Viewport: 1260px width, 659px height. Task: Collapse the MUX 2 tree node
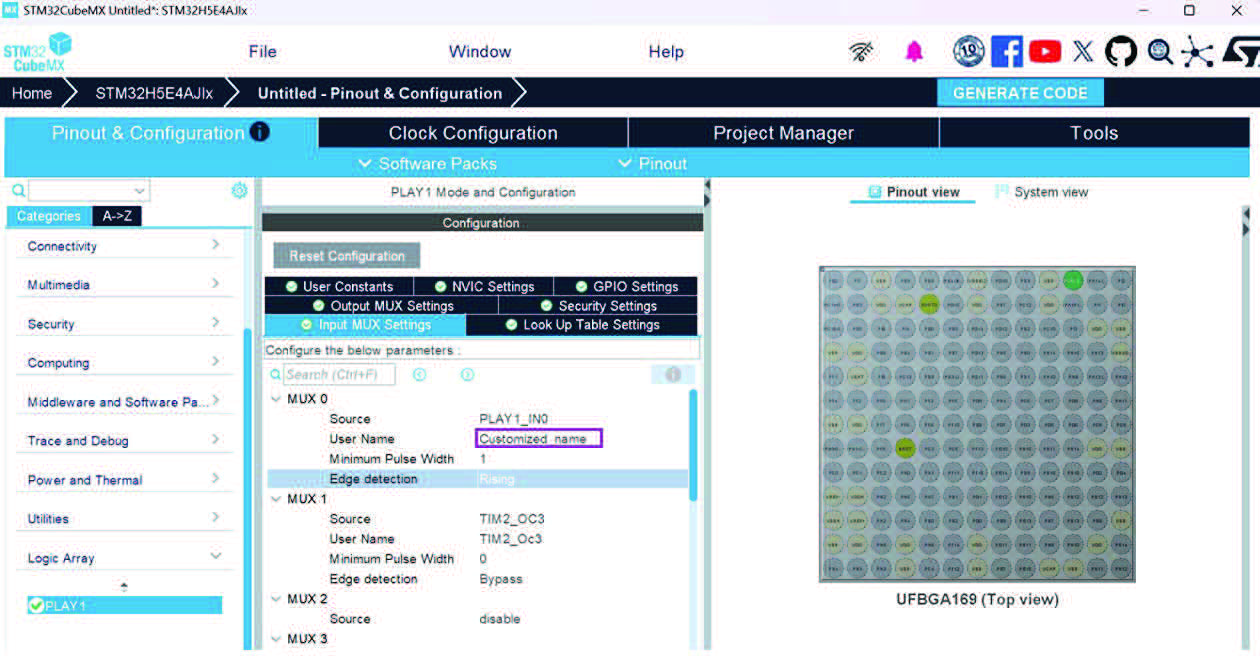click(x=276, y=599)
